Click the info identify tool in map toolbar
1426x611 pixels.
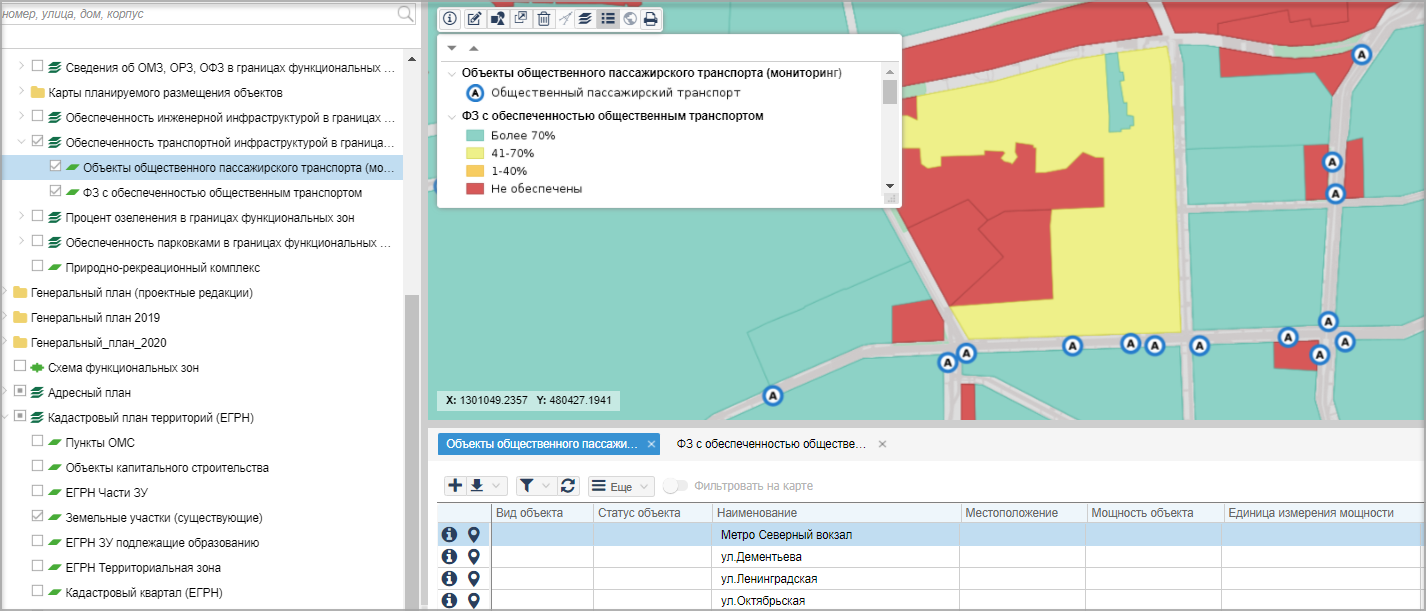pyautogui.click(x=450, y=19)
